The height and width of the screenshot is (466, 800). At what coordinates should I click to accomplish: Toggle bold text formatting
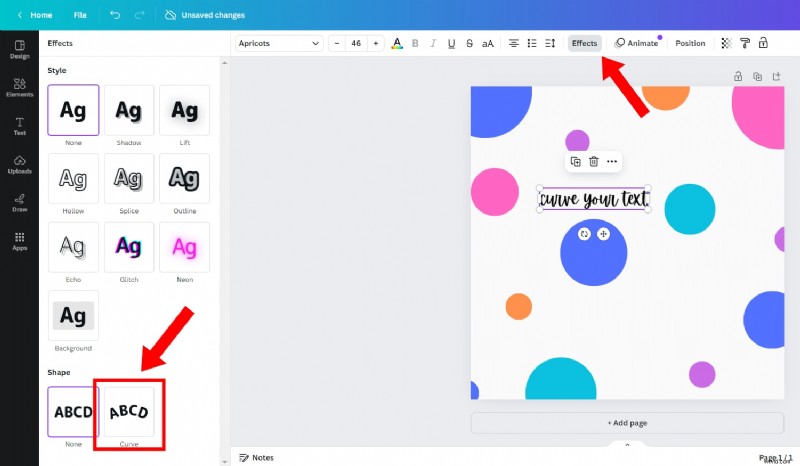coord(415,43)
